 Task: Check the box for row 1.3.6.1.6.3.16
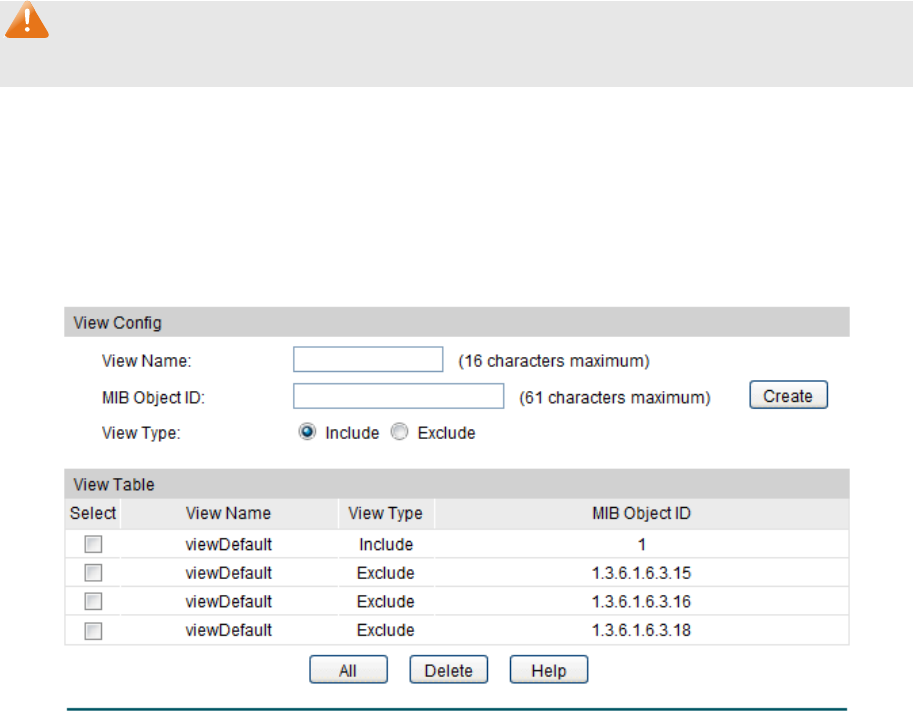[93, 601]
